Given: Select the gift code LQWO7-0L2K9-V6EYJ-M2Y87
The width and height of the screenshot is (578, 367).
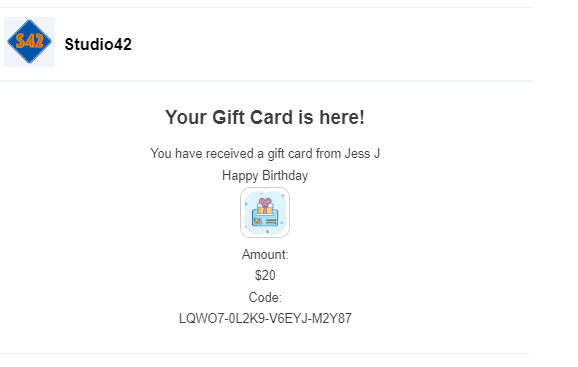Looking at the screenshot, I should click(265, 318).
